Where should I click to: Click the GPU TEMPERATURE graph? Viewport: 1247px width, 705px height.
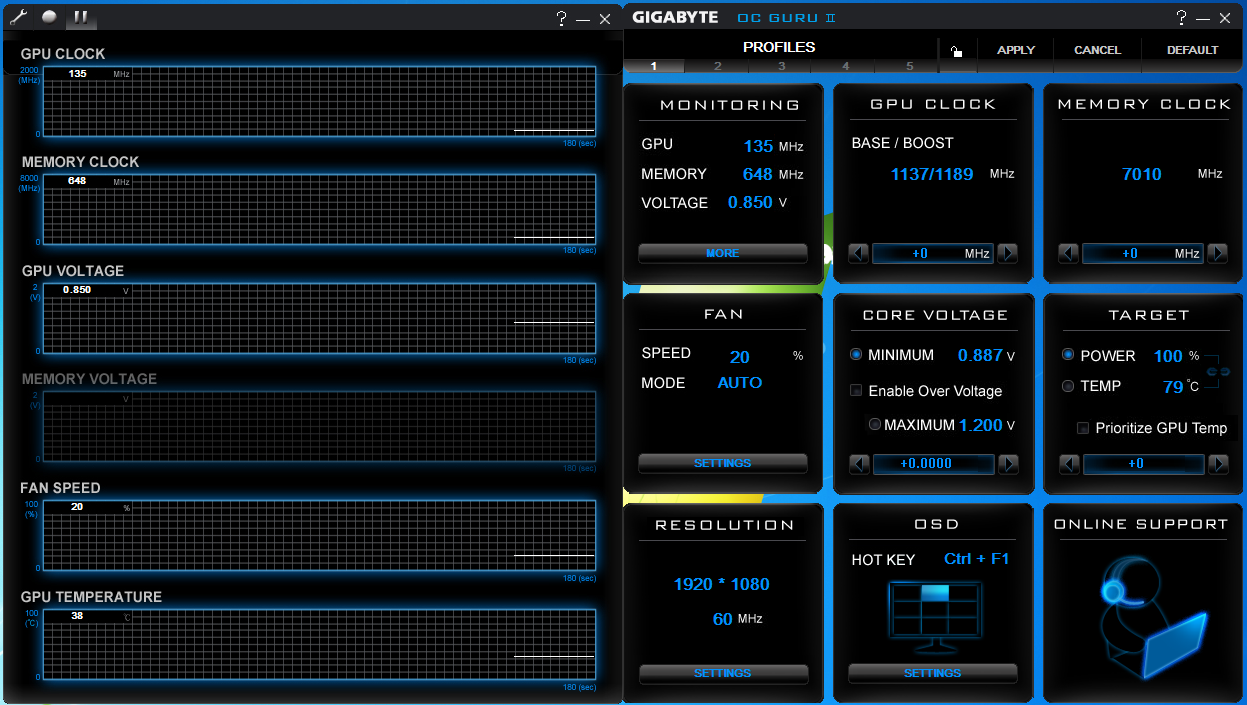[319, 644]
